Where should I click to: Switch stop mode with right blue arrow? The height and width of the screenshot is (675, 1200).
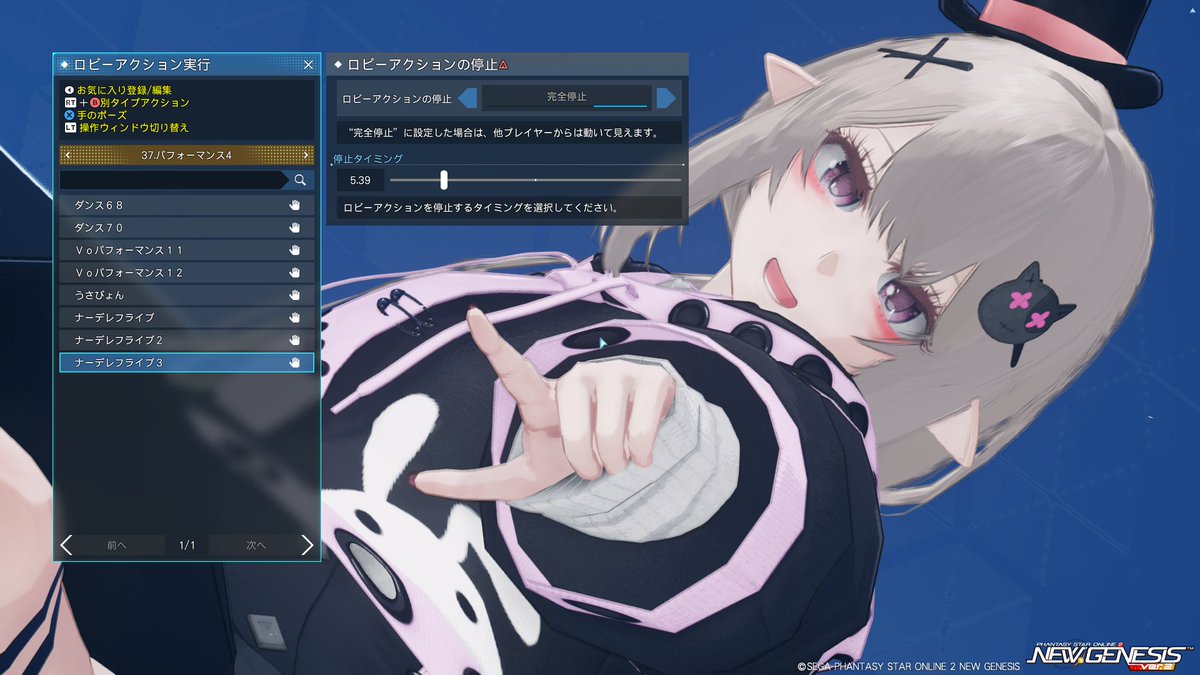[666, 98]
